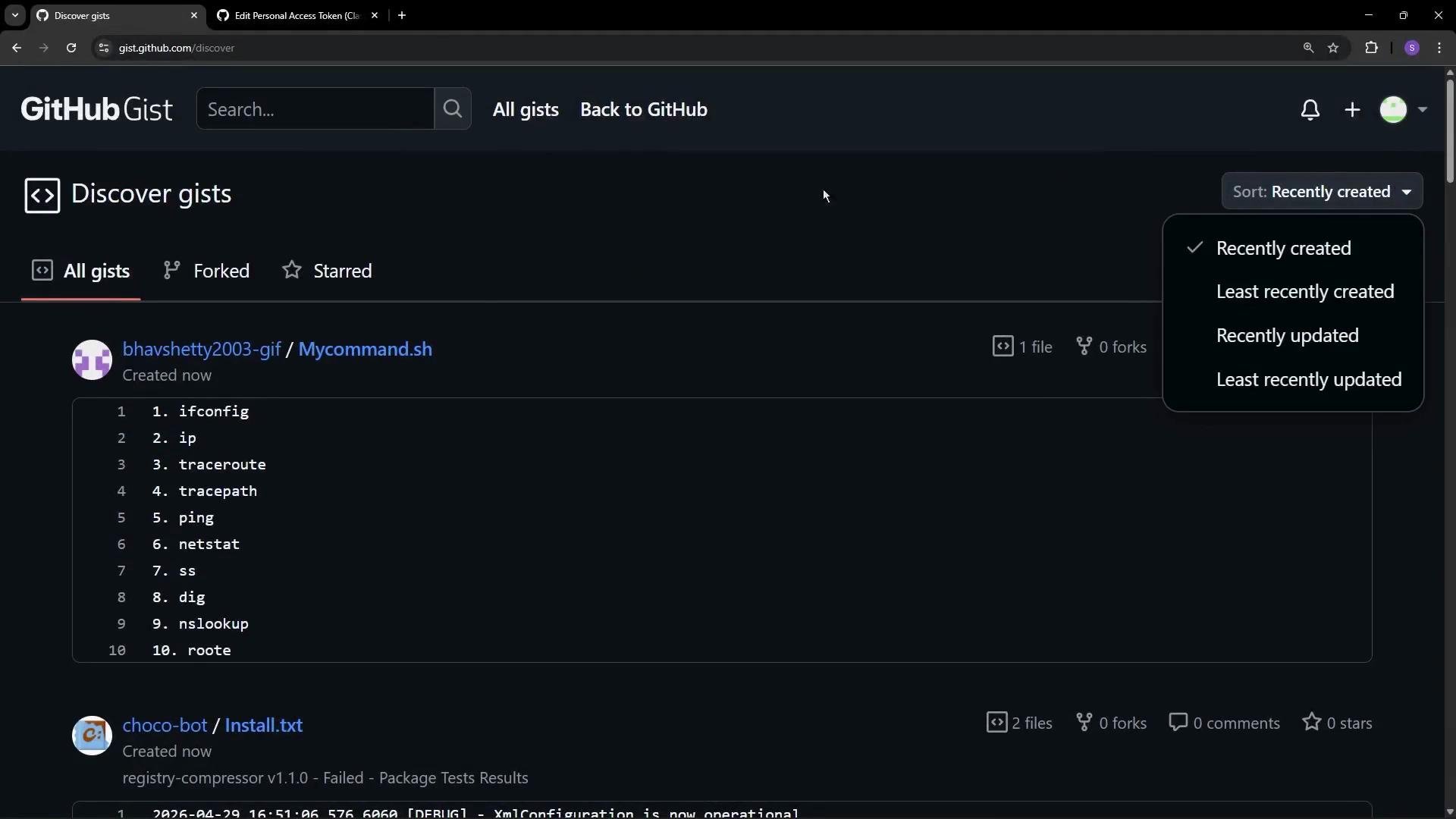Click code line '1. ifconfig'
The width and height of the screenshot is (1456, 819).
pyautogui.click(x=200, y=411)
